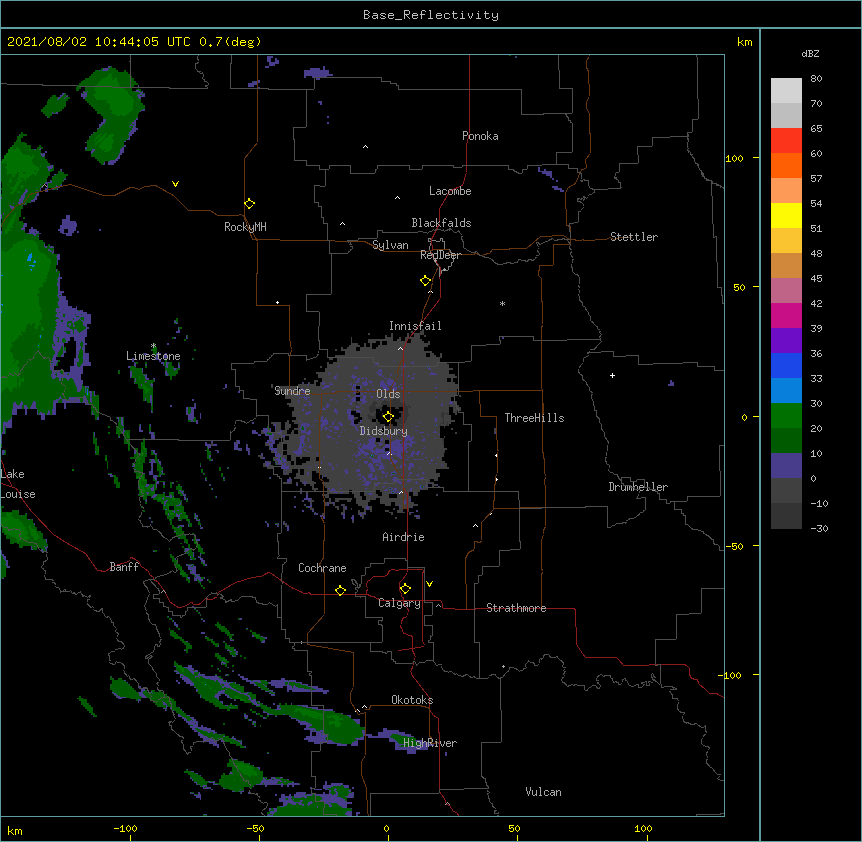Click the Sundre town label
Image resolution: width=862 pixels, height=842 pixels.
click(292, 391)
